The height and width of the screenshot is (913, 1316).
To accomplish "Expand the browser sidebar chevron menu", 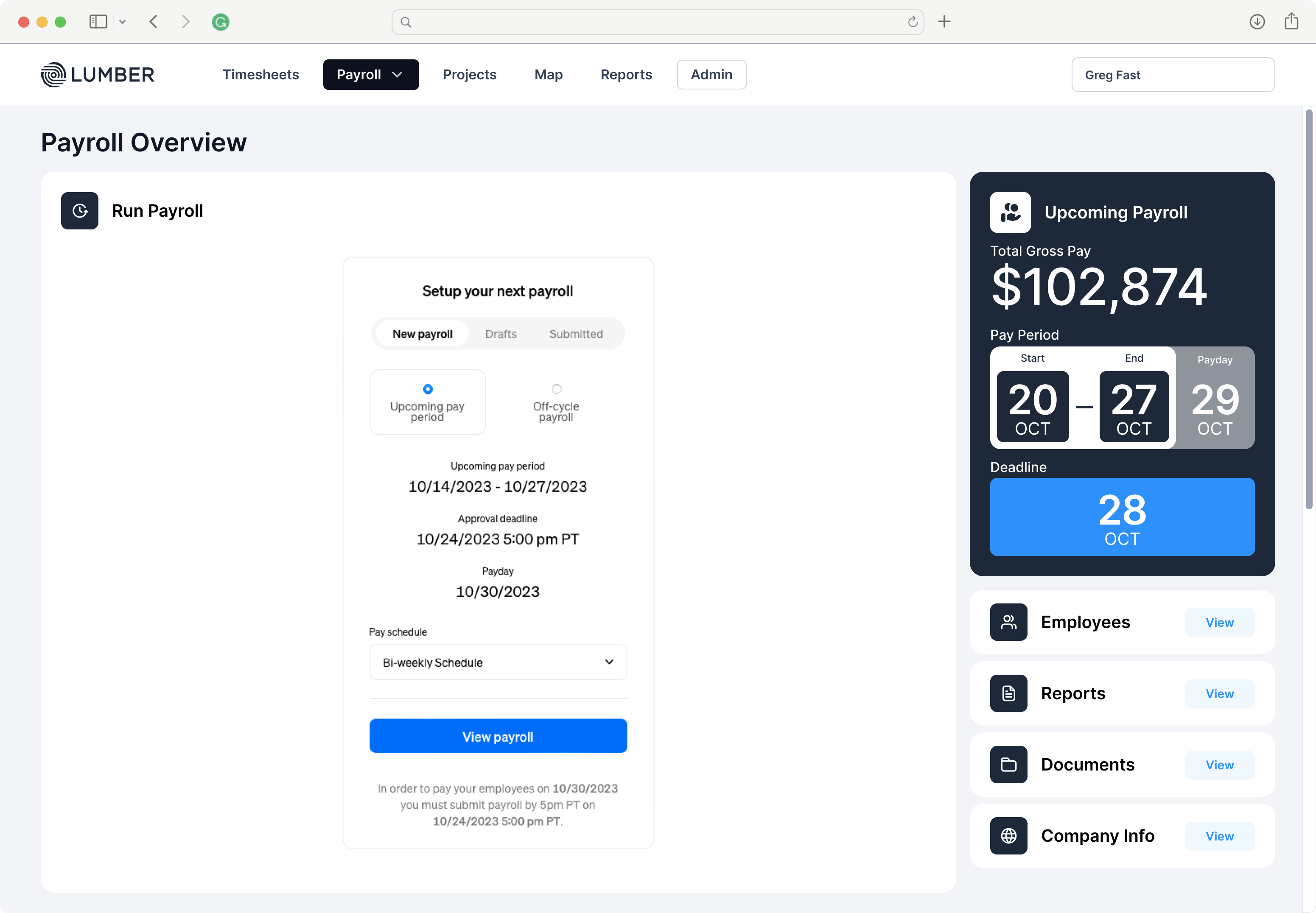I will [123, 22].
